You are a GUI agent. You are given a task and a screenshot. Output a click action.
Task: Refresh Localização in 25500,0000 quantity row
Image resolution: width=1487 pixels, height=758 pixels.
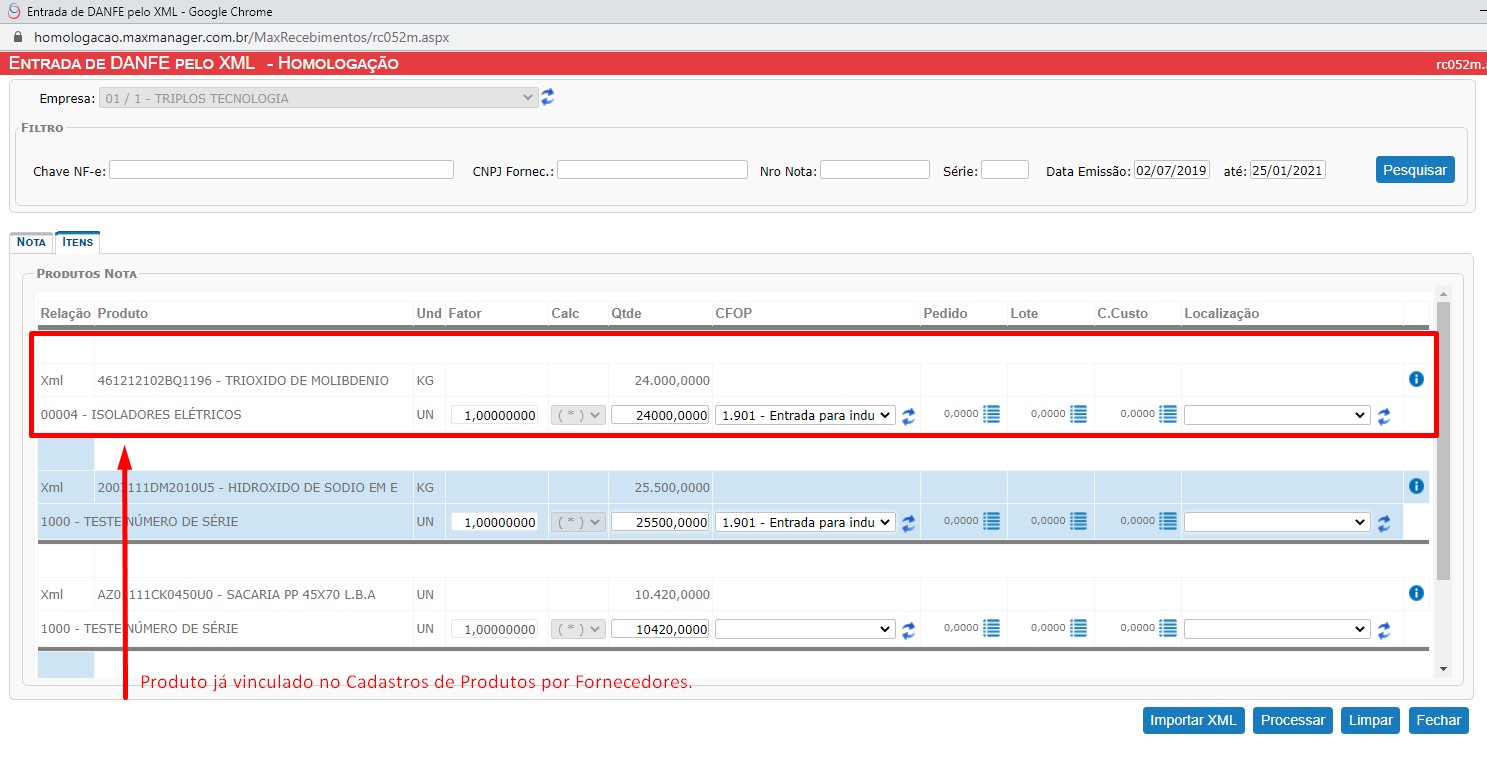1384,523
